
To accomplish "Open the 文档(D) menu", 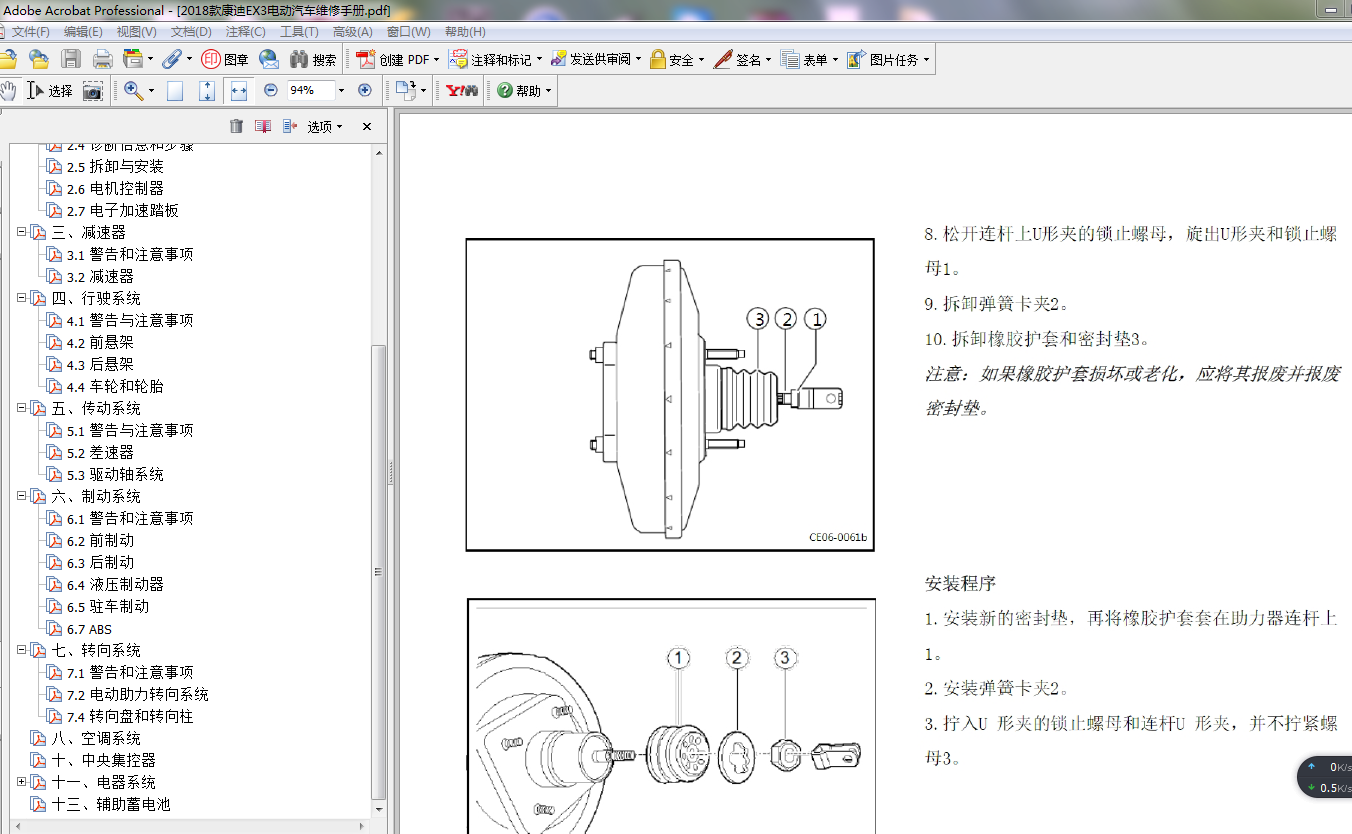I will [191, 32].
